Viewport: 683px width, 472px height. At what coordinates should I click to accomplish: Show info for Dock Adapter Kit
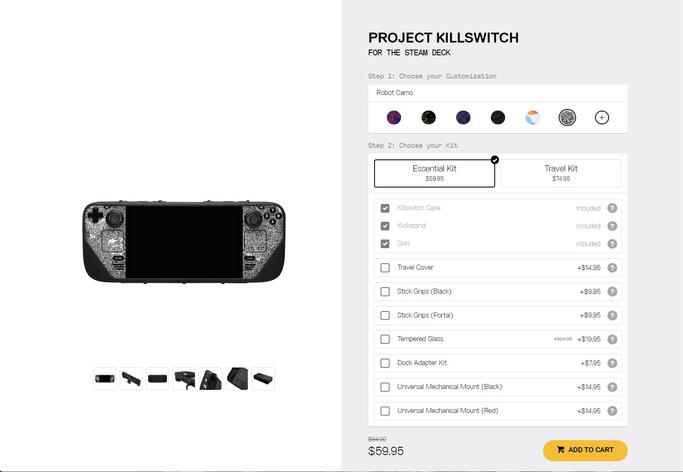(612, 363)
